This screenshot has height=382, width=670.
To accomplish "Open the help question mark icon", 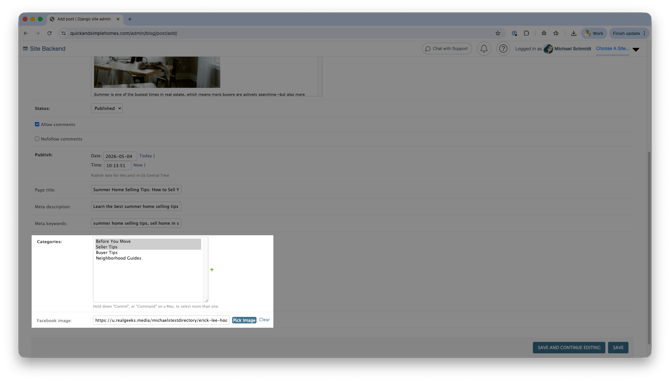I will click(x=503, y=49).
